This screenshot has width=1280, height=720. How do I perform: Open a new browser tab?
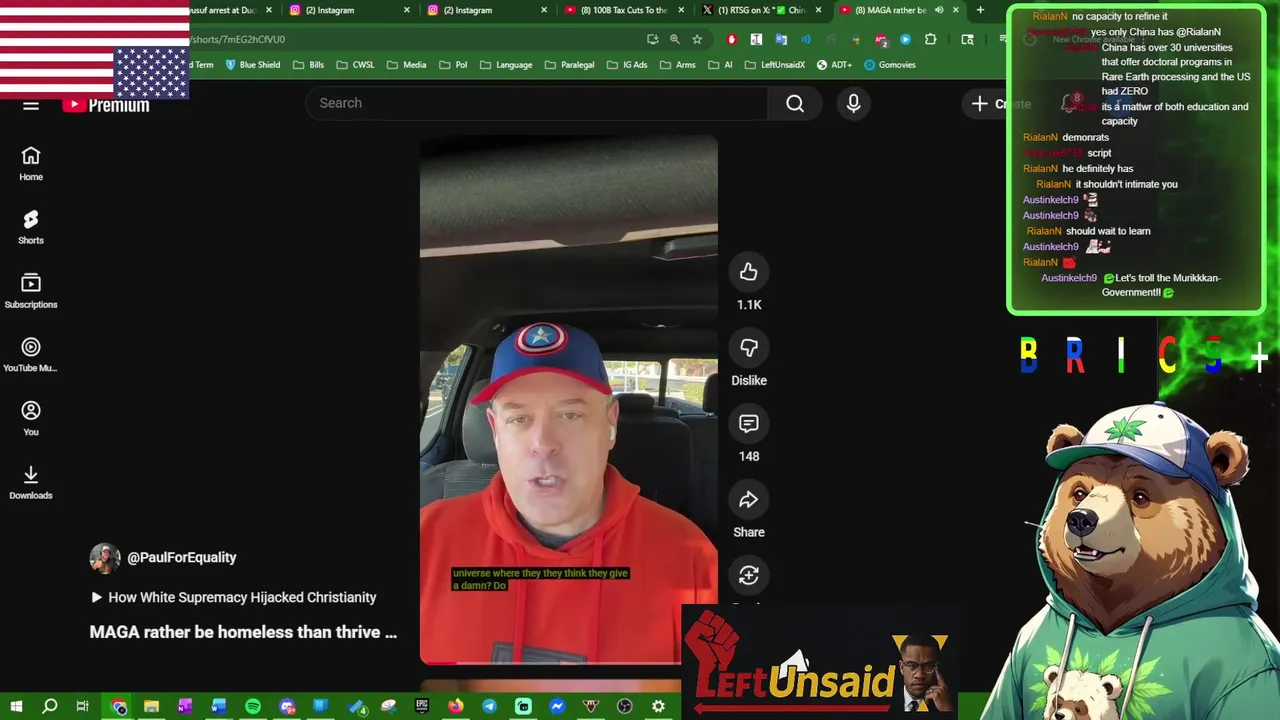tap(980, 10)
